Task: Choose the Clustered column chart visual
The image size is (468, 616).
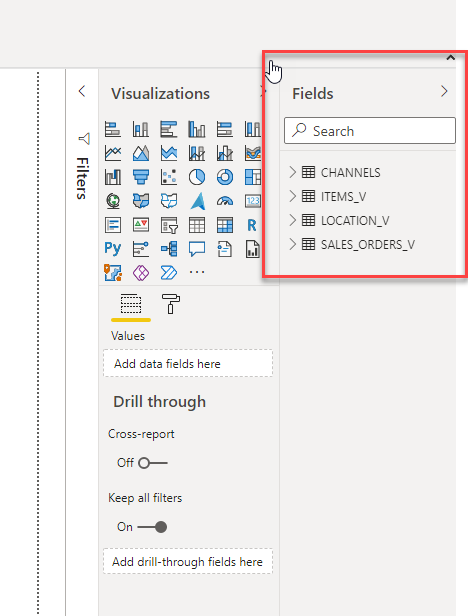Action: (x=197, y=129)
